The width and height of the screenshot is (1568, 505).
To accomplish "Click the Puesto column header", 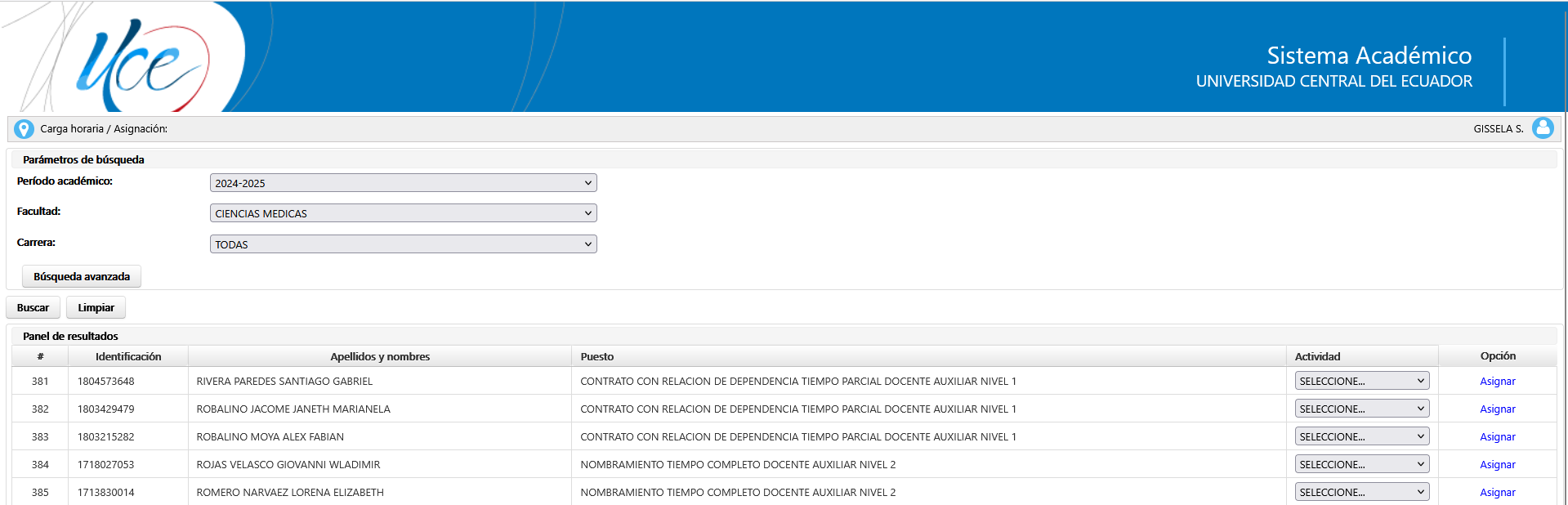I will 929,356.
